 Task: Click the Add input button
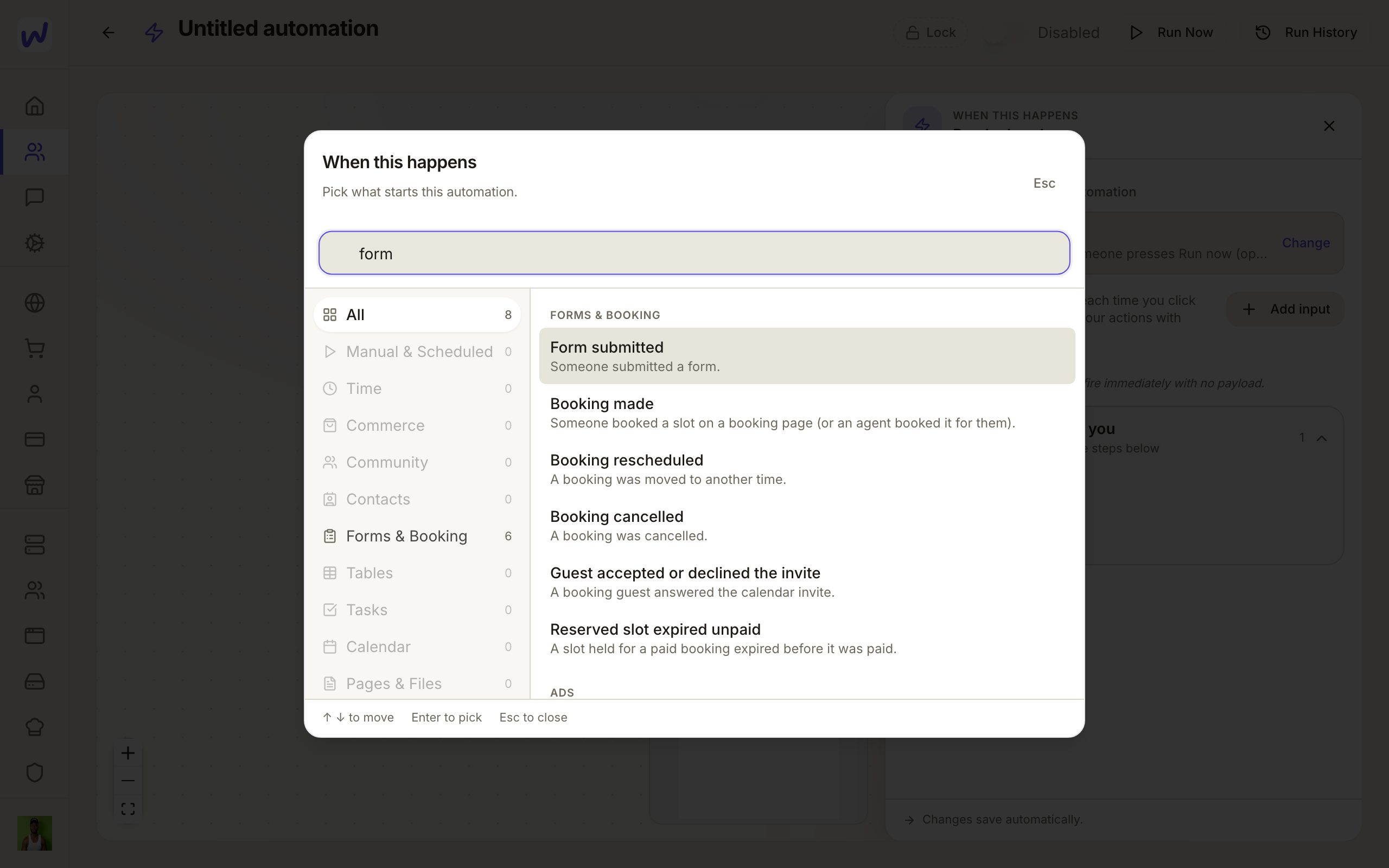click(1285, 309)
